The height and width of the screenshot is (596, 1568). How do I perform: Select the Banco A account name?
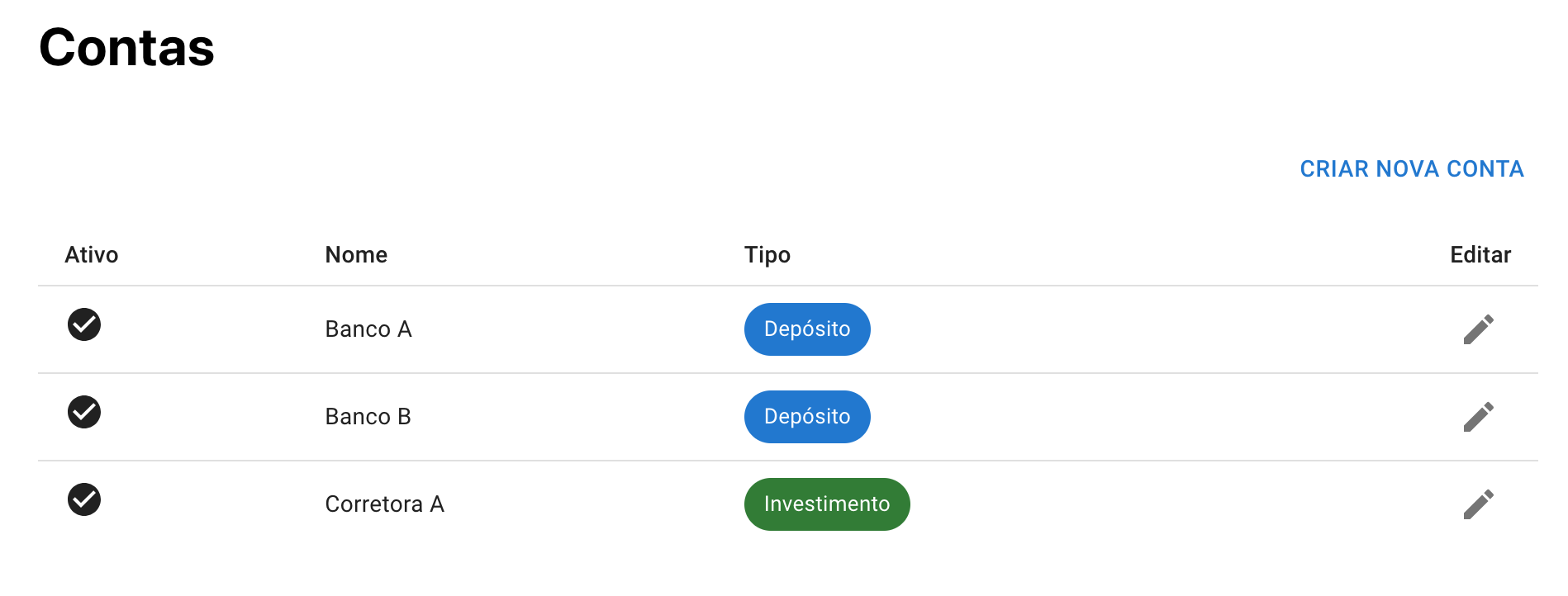(x=368, y=329)
